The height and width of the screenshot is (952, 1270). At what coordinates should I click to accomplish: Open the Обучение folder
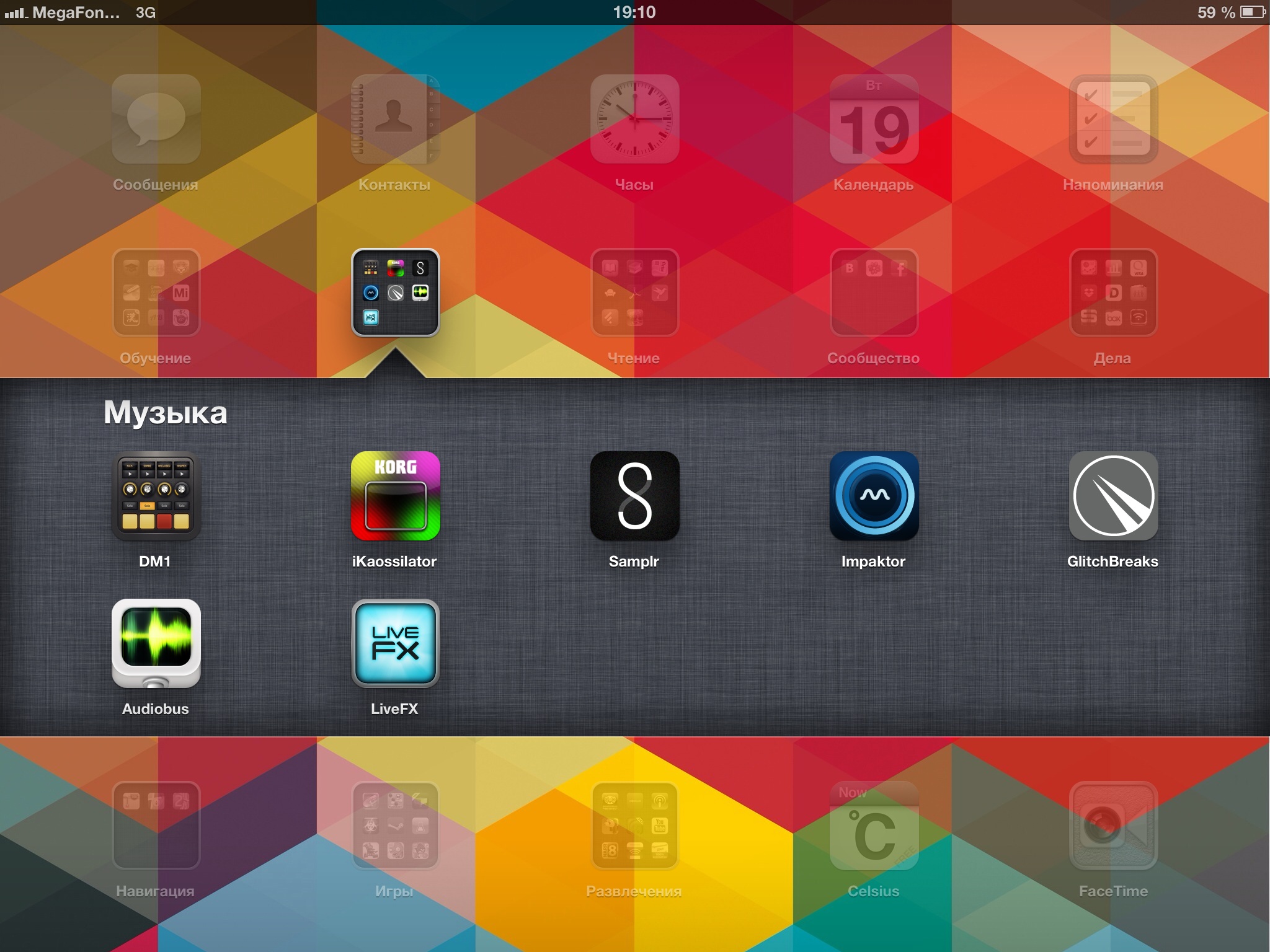[x=156, y=293]
